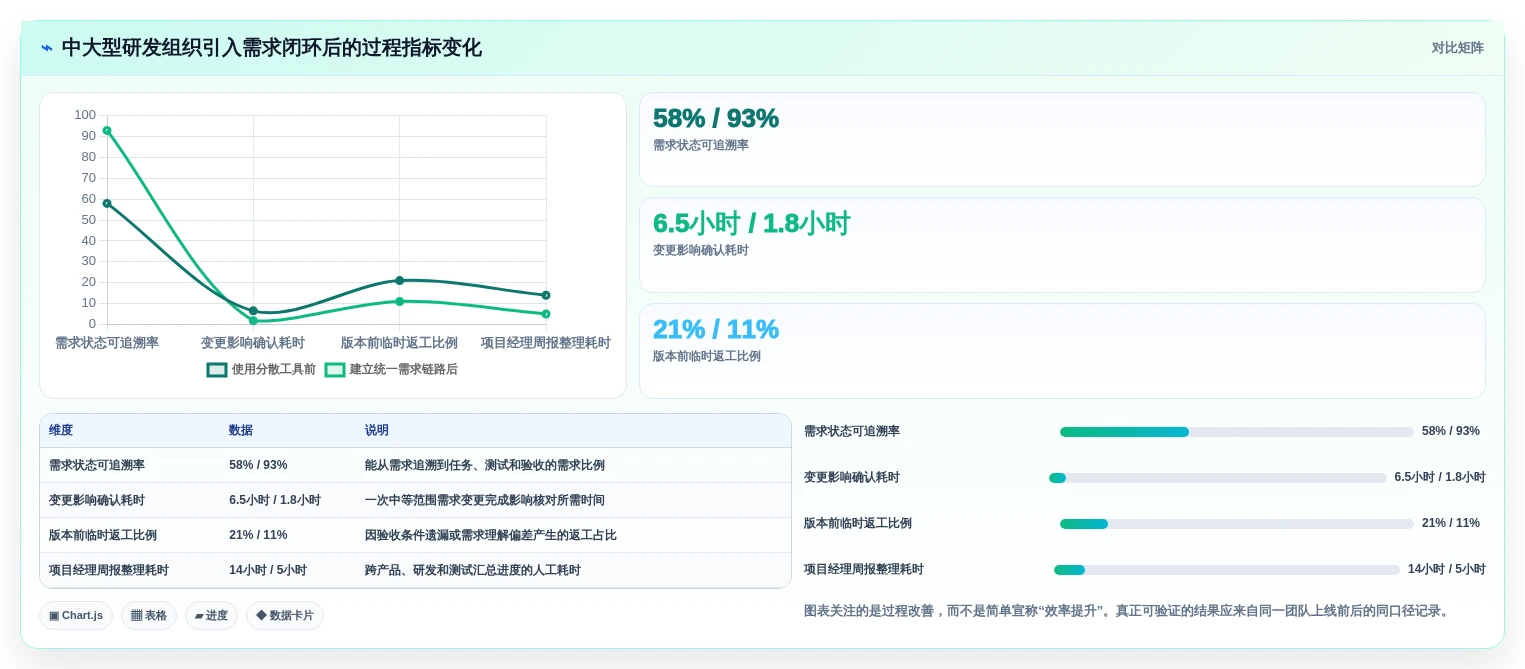
Task: Click the footnote starting 图表关注的是过程改善
Action: (1128, 611)
